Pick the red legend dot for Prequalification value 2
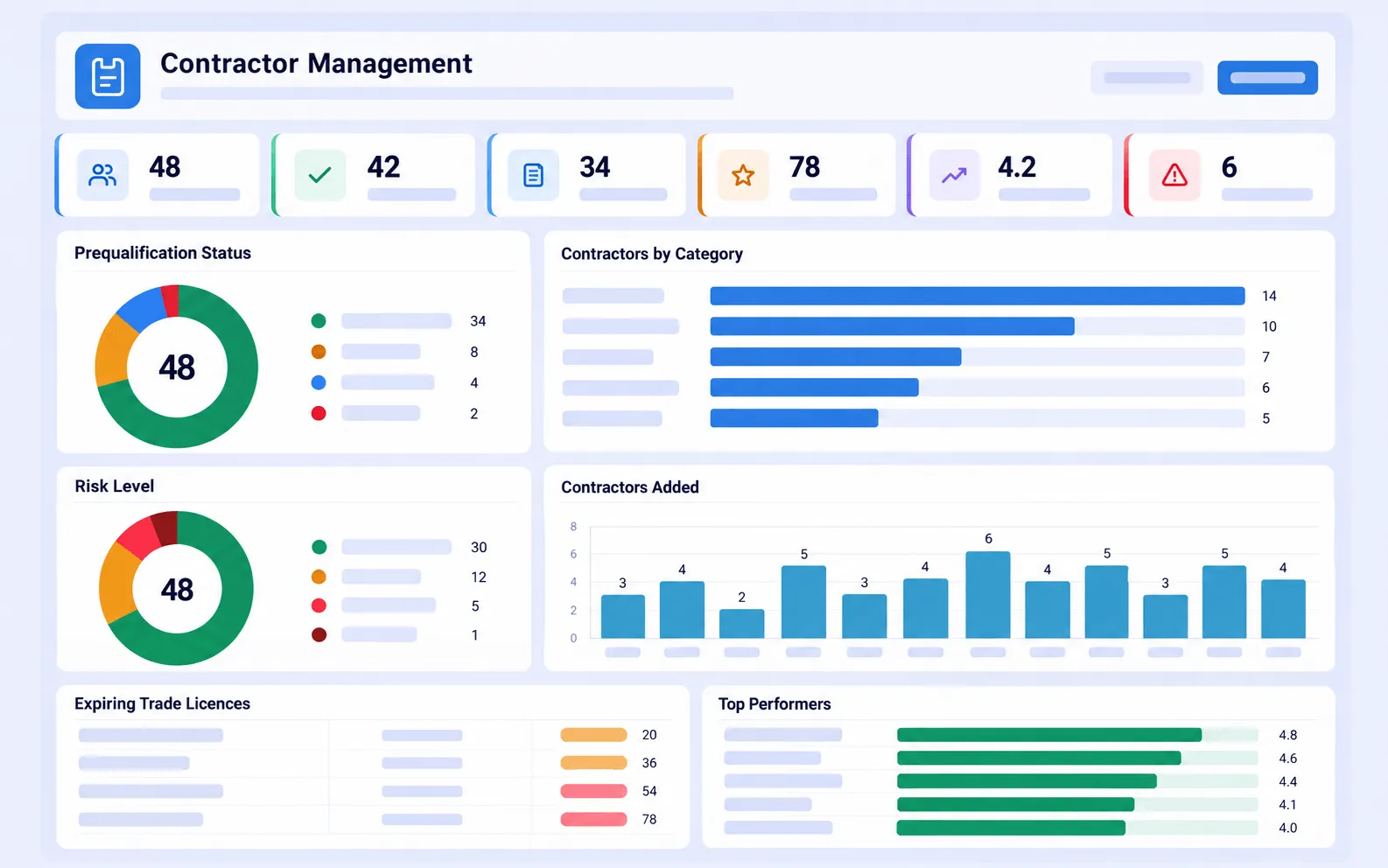The height and width of the screenshot is (868, 1388). (319, 413)
